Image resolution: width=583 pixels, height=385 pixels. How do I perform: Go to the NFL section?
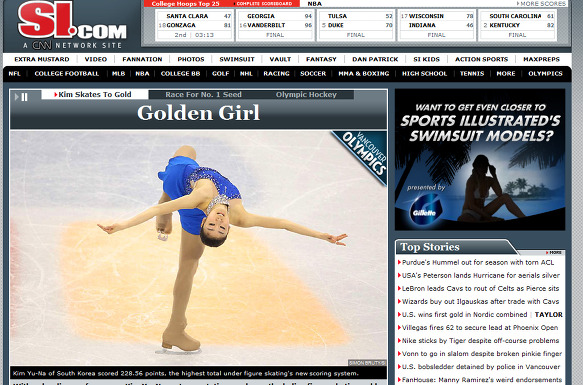click(15, 74)
